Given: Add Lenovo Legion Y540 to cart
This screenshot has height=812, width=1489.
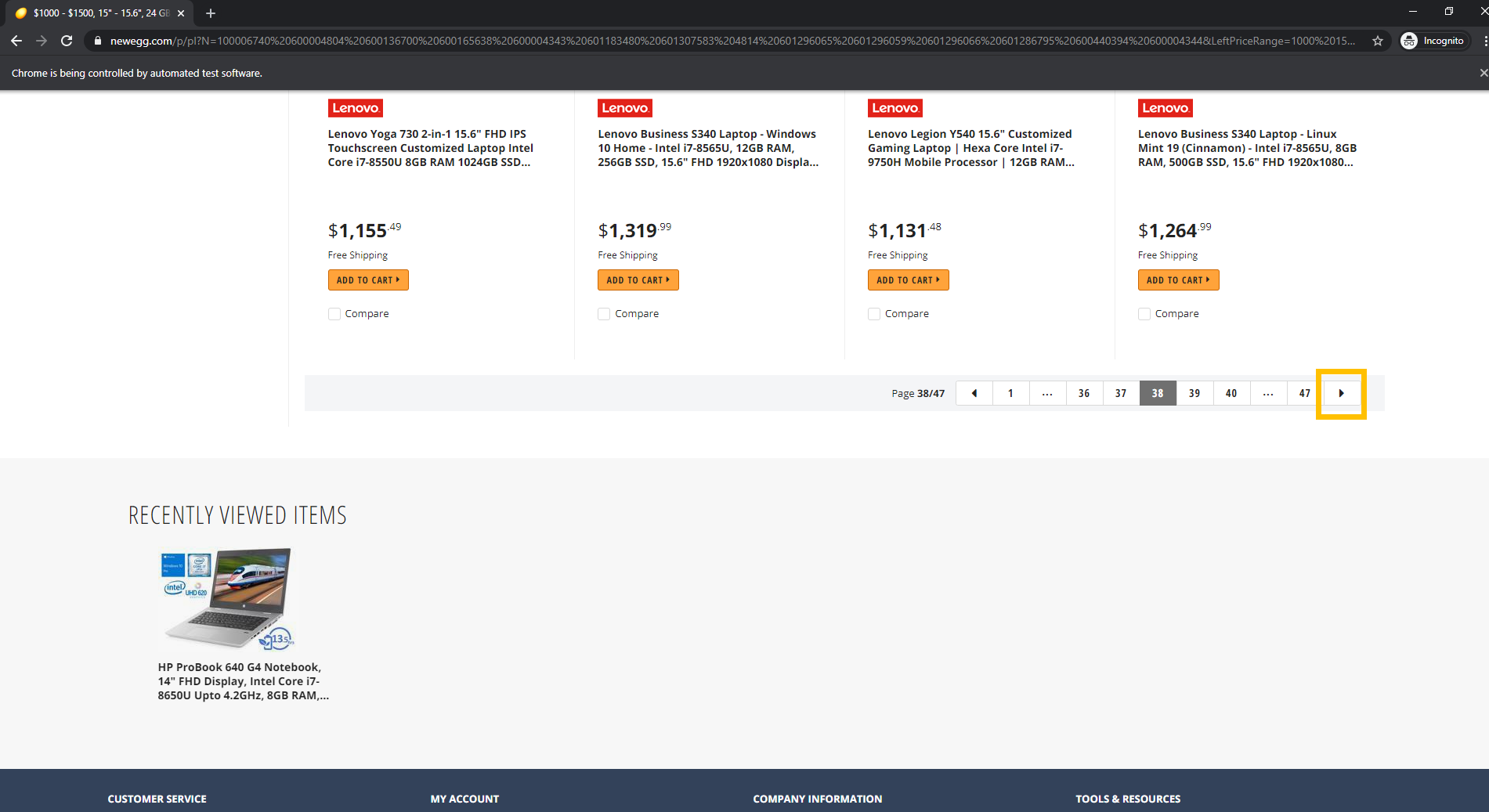Looking at the screenshot, I should 909,280.
